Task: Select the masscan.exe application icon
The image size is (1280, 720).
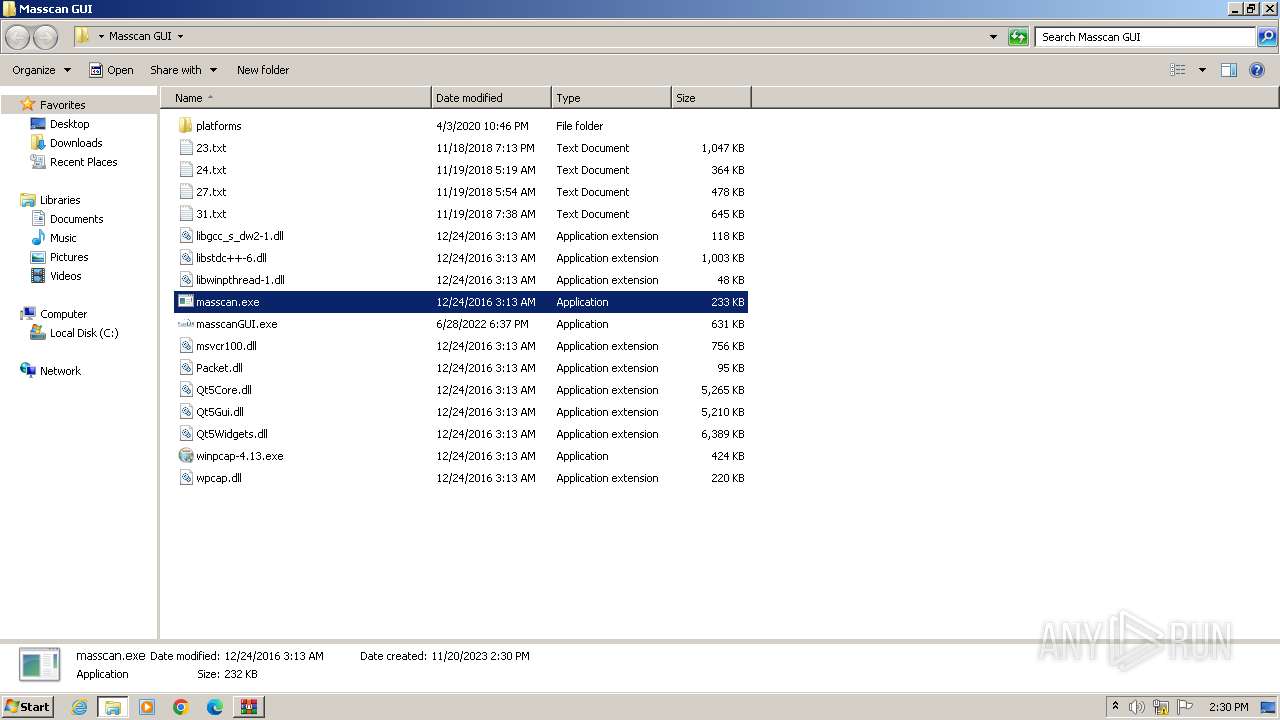Action: [x=185, y=302]
